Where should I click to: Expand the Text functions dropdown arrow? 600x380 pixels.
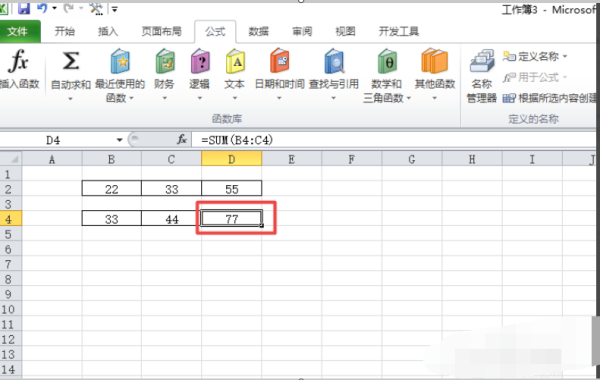tap(235, 99)
